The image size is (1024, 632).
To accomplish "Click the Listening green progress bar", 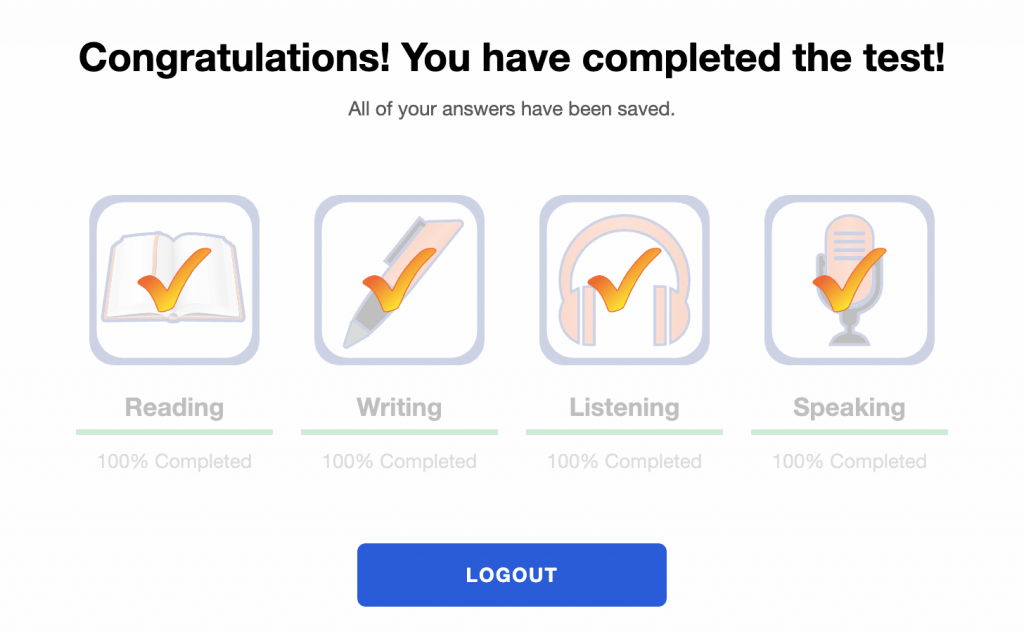I will point(624,432).
